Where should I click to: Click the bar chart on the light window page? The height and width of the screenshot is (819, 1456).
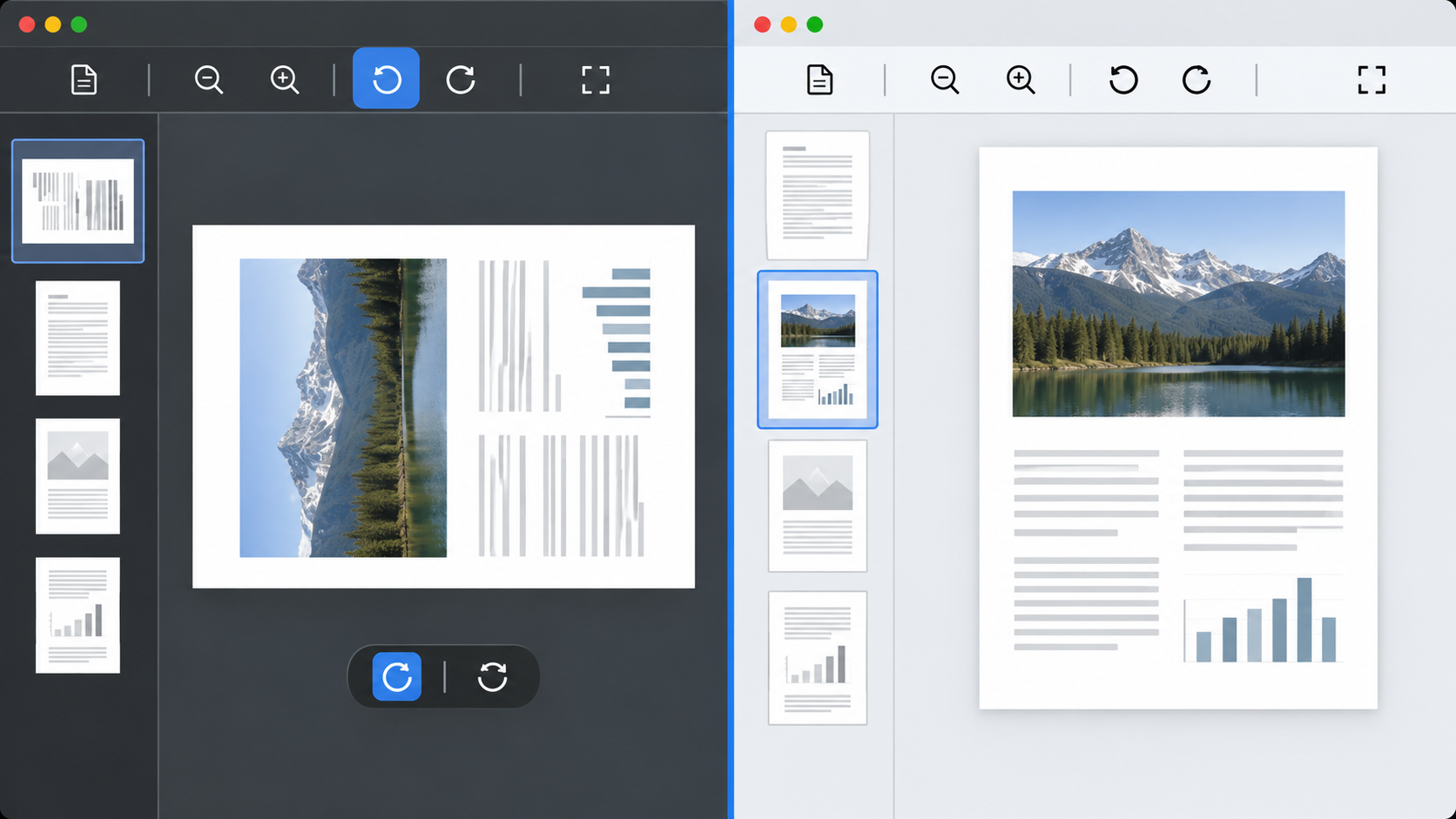[1263, 619]
